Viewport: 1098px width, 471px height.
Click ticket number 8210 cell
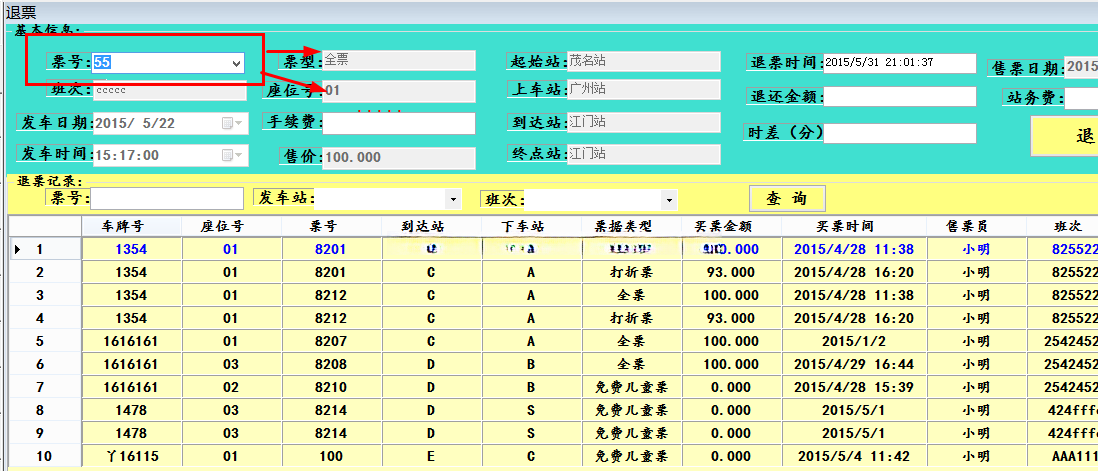(x=332, y=388)
